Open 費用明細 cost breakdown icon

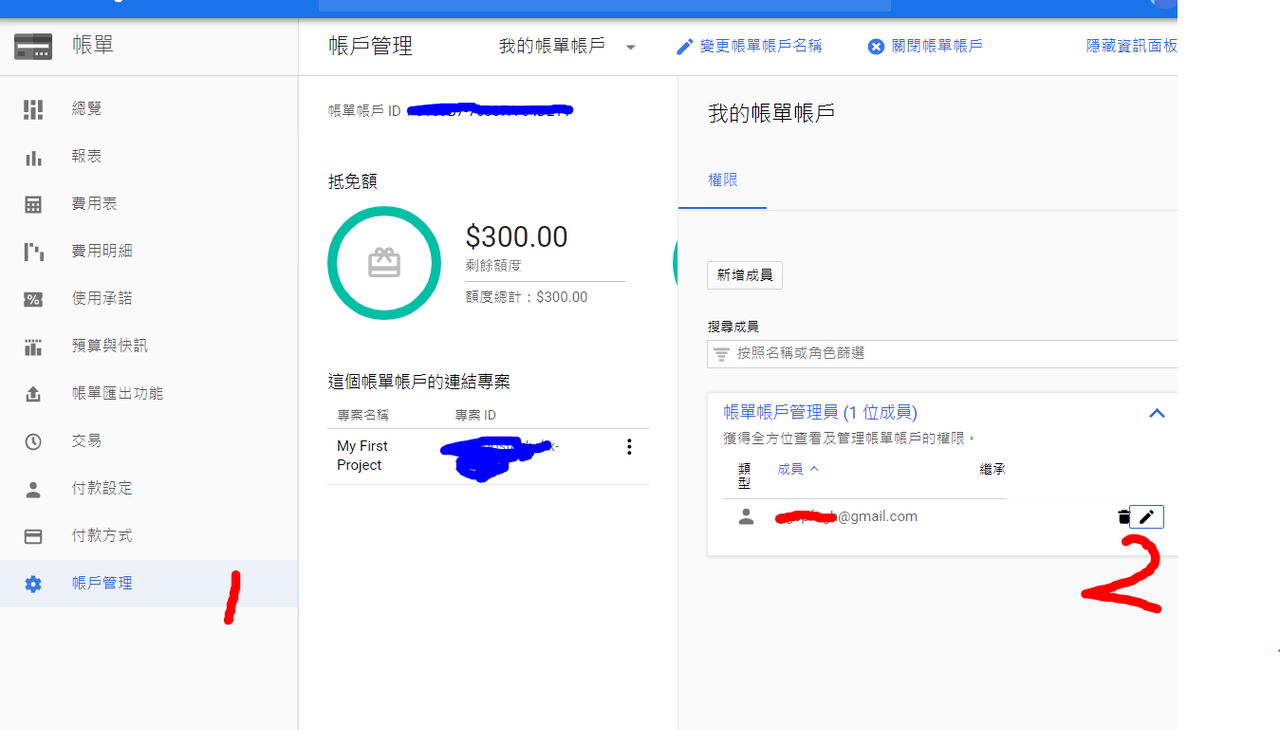tap(33, 252)
